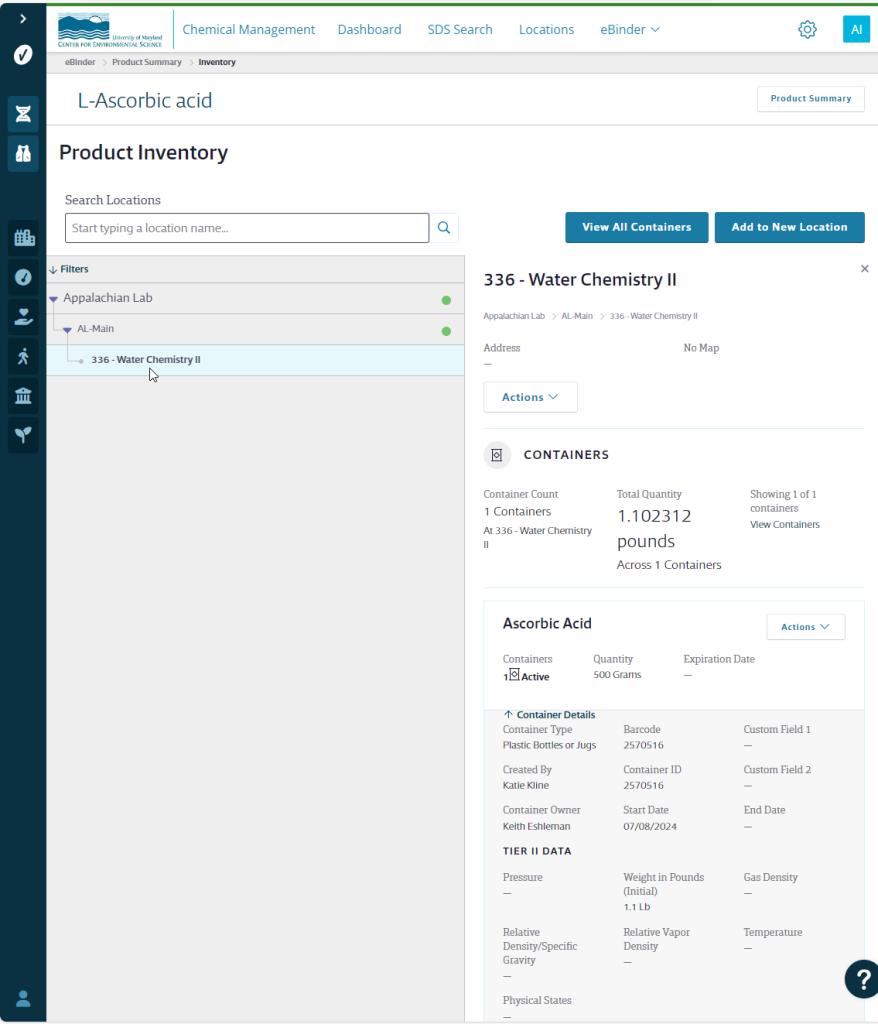878x1024 pixels.
Task: Click the Inventory breadcrumb
Action: [217, 62]
